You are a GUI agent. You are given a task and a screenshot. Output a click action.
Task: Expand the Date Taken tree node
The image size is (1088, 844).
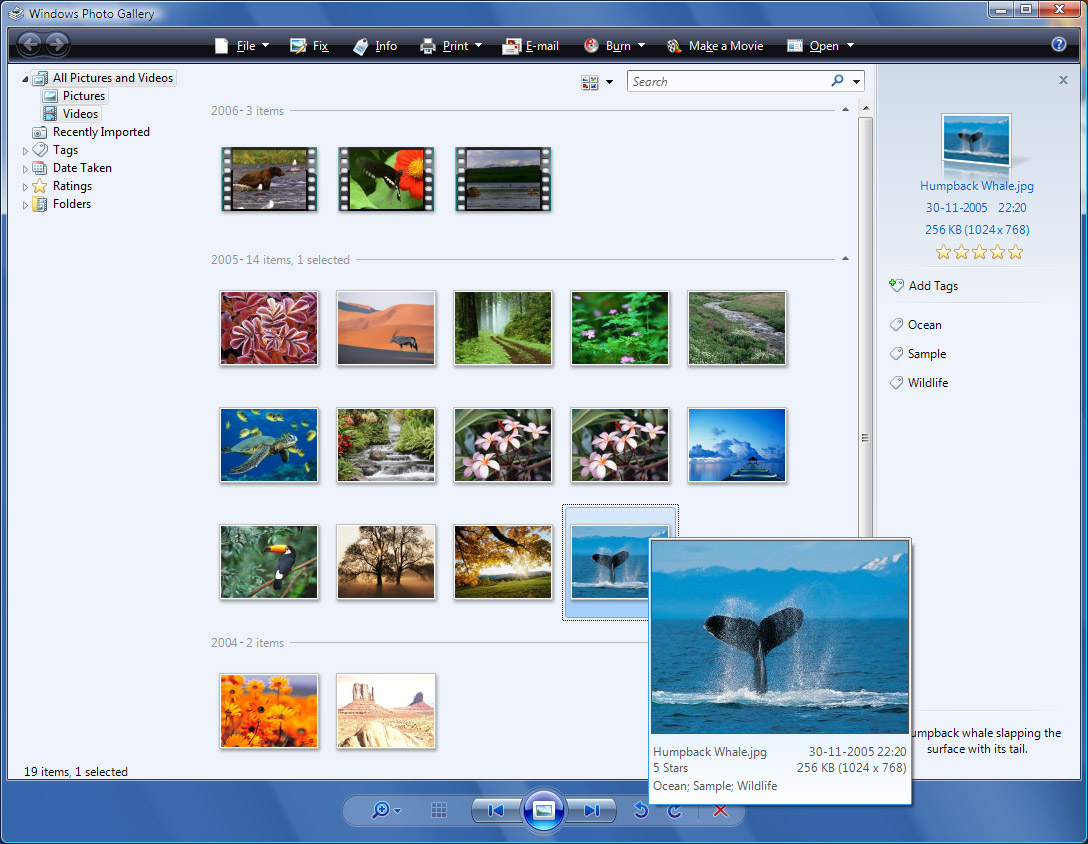[26, 169]
